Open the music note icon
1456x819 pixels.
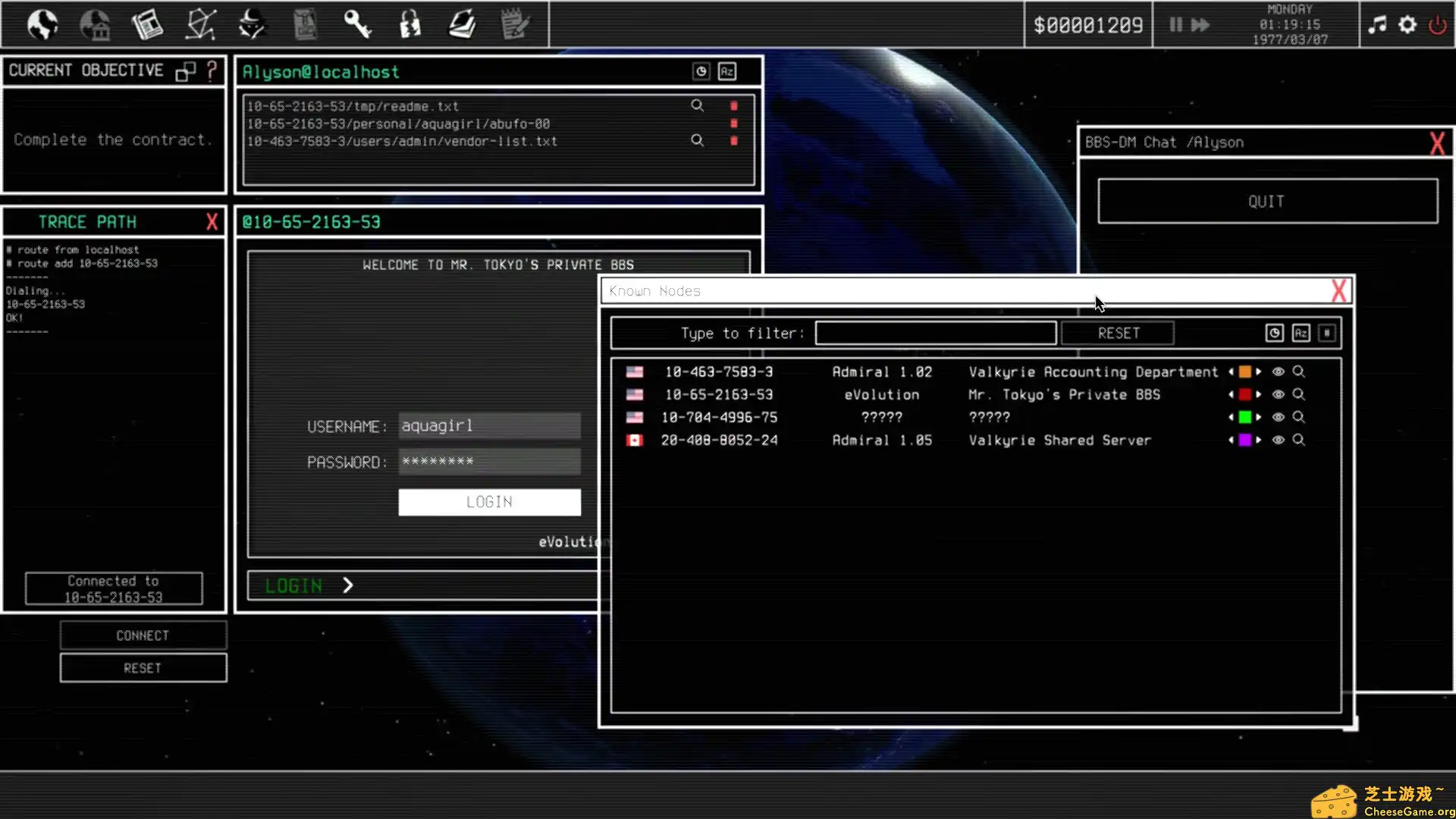1377,25
